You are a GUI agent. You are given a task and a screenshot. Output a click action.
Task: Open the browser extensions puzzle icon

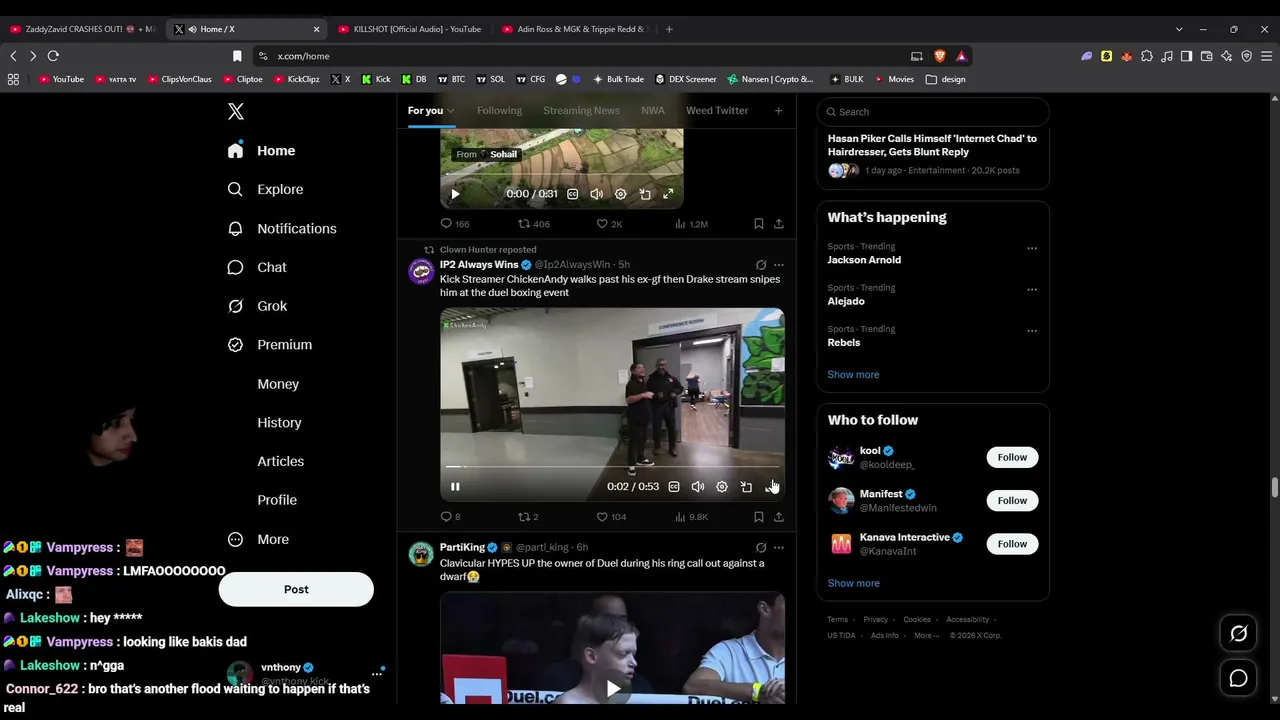click(1147, 56)
